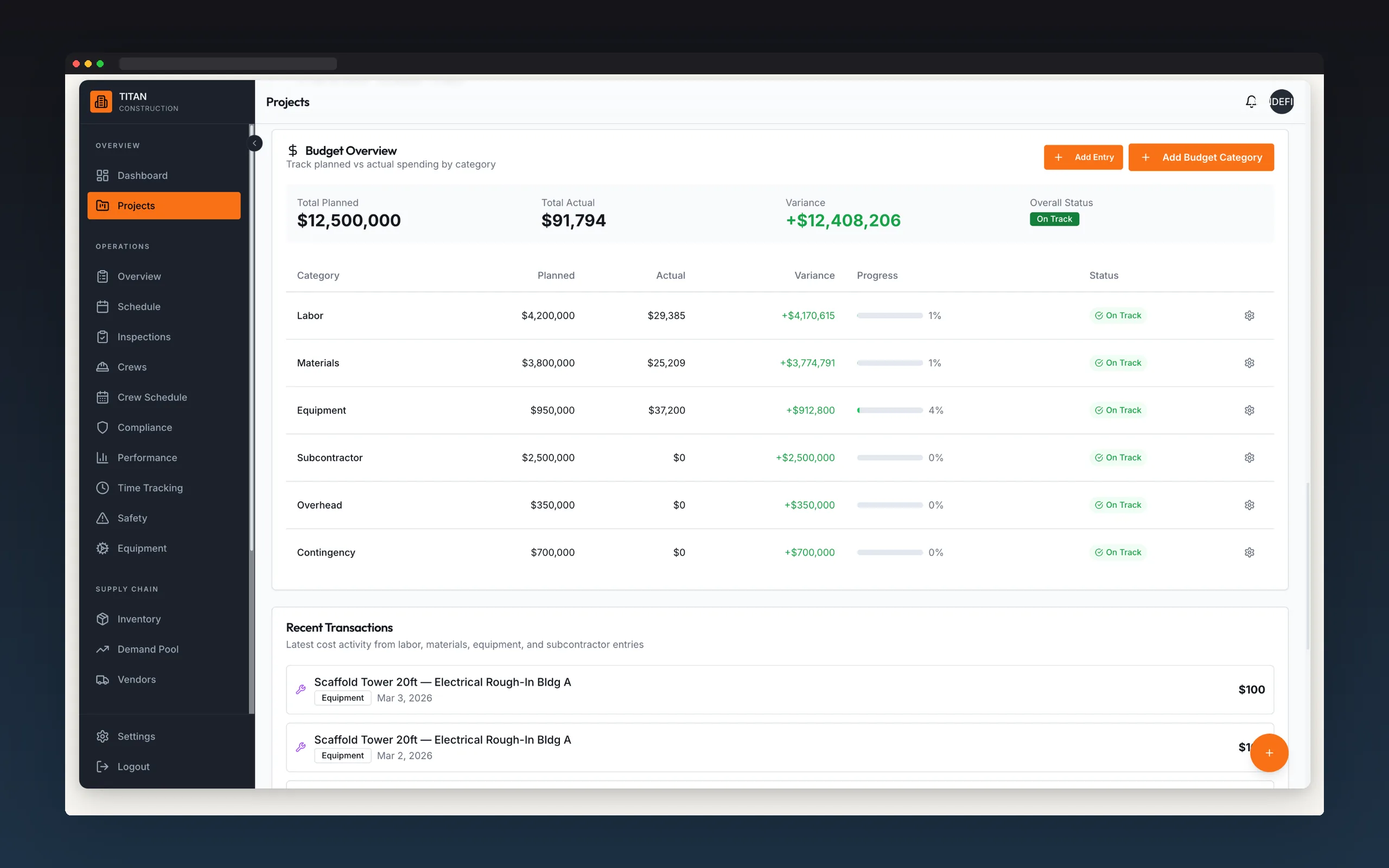Click the Titan Construction logo icon
This screenshot has height=868, width=1389.
pos(101,101)
